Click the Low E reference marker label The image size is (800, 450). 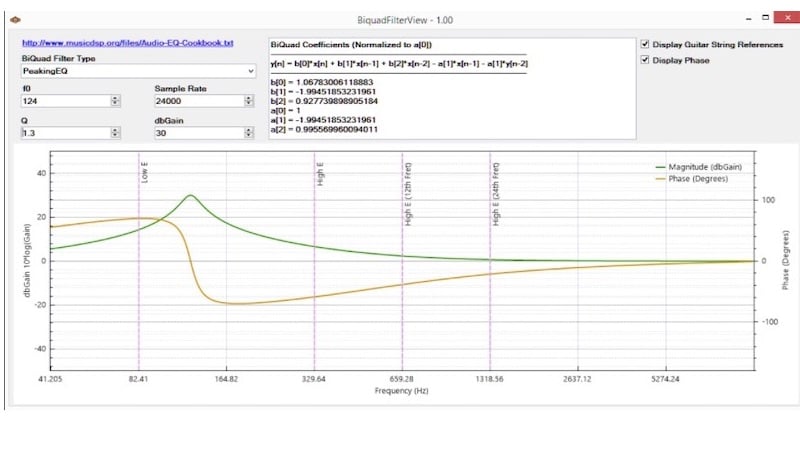tap(144, 172)
